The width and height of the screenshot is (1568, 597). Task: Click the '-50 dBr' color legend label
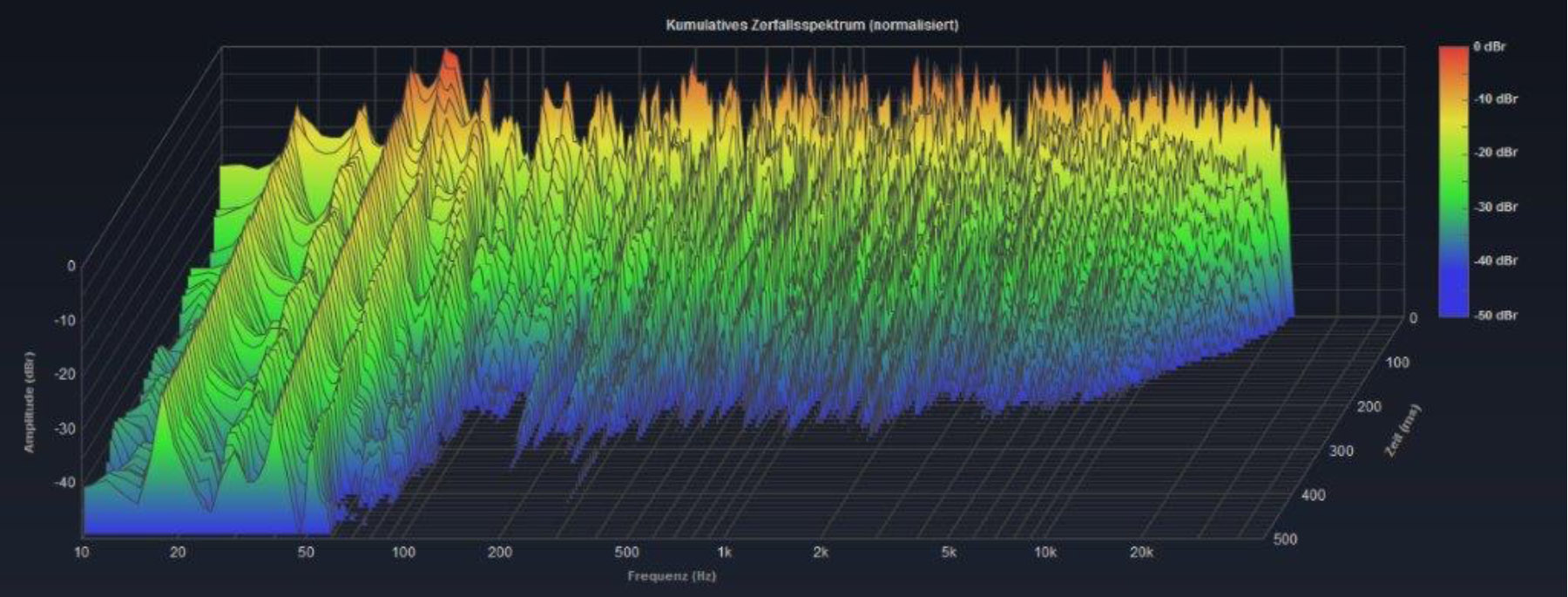tap(1495, 315)
